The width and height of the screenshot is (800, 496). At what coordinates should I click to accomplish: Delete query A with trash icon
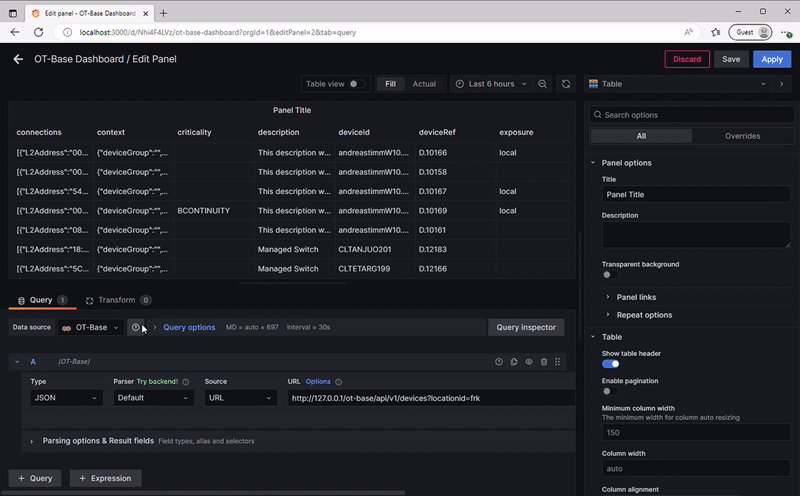tap(544, 361)
